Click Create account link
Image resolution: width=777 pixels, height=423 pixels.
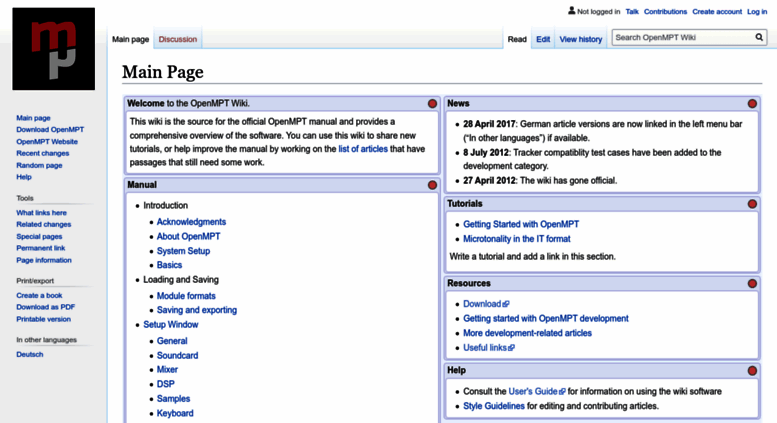point(717,11)
